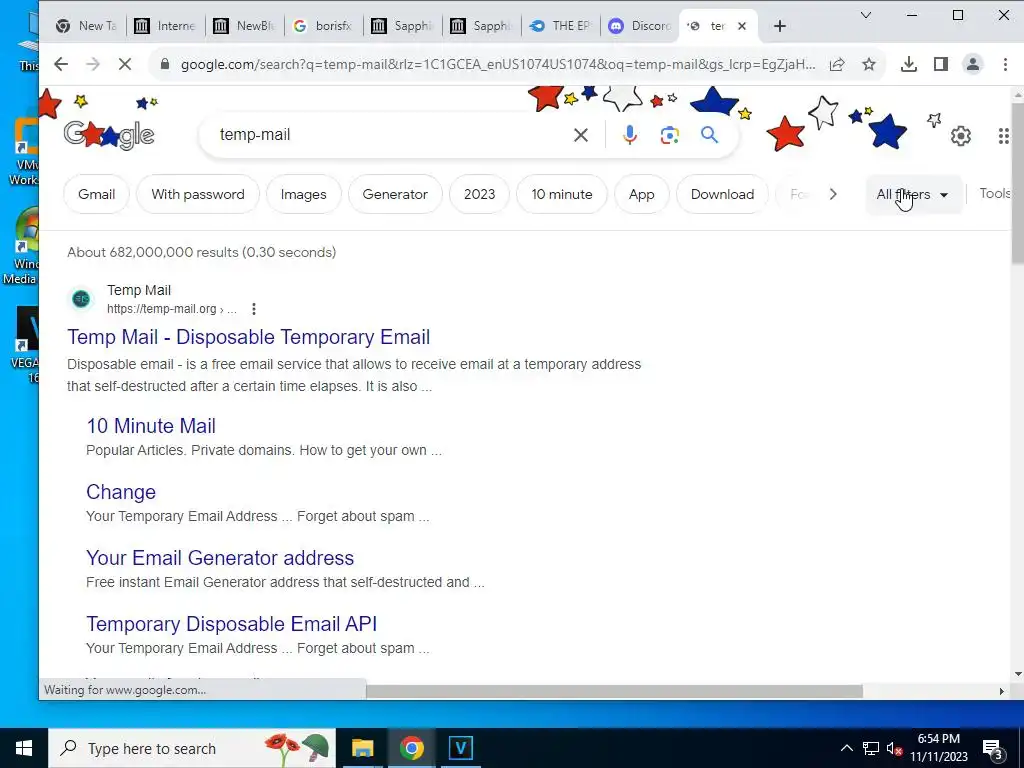The height and width of the screenshot is (768, 1024).
Task: Open the temp-mail.org result options dots
Action: 254,309
